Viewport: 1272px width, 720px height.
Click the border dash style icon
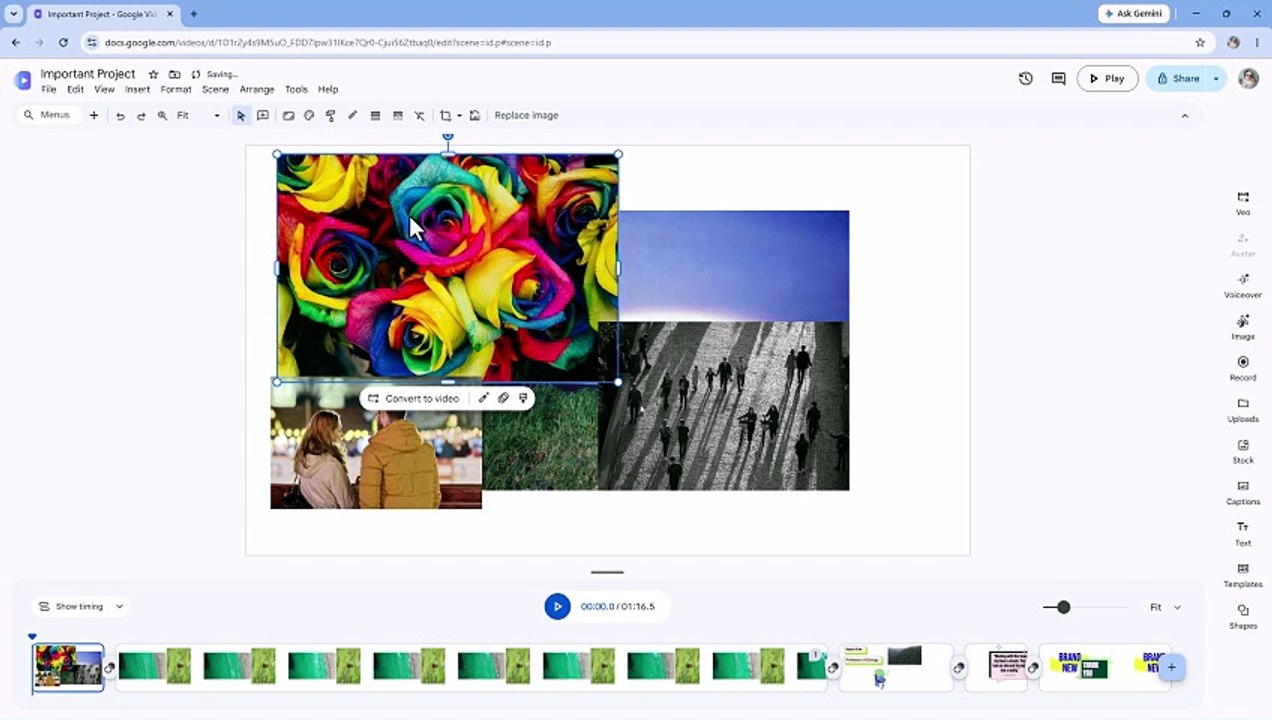click(x=397, y=116)
